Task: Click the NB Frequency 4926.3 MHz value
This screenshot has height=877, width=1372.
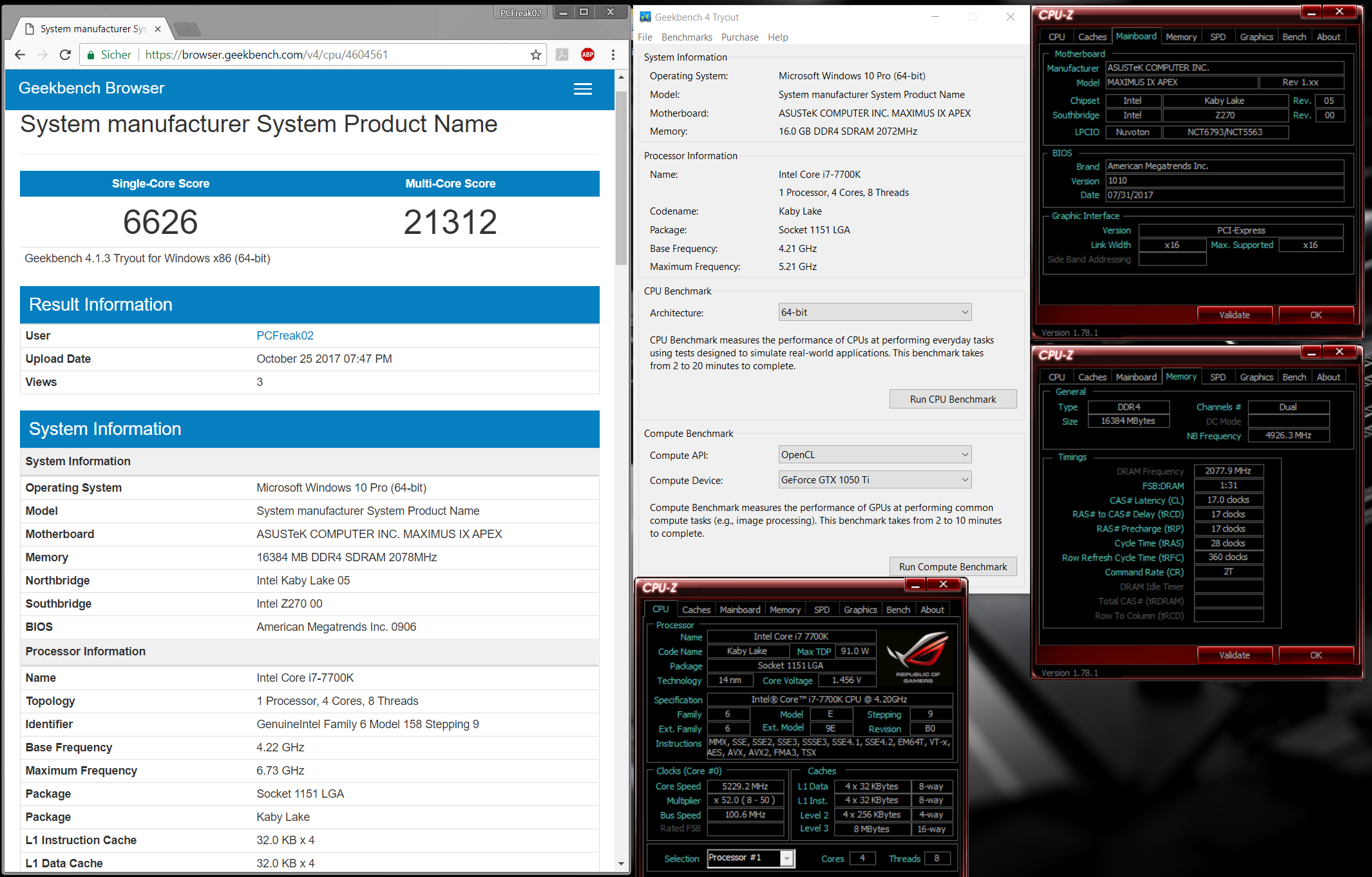Action: [1288, 436]
